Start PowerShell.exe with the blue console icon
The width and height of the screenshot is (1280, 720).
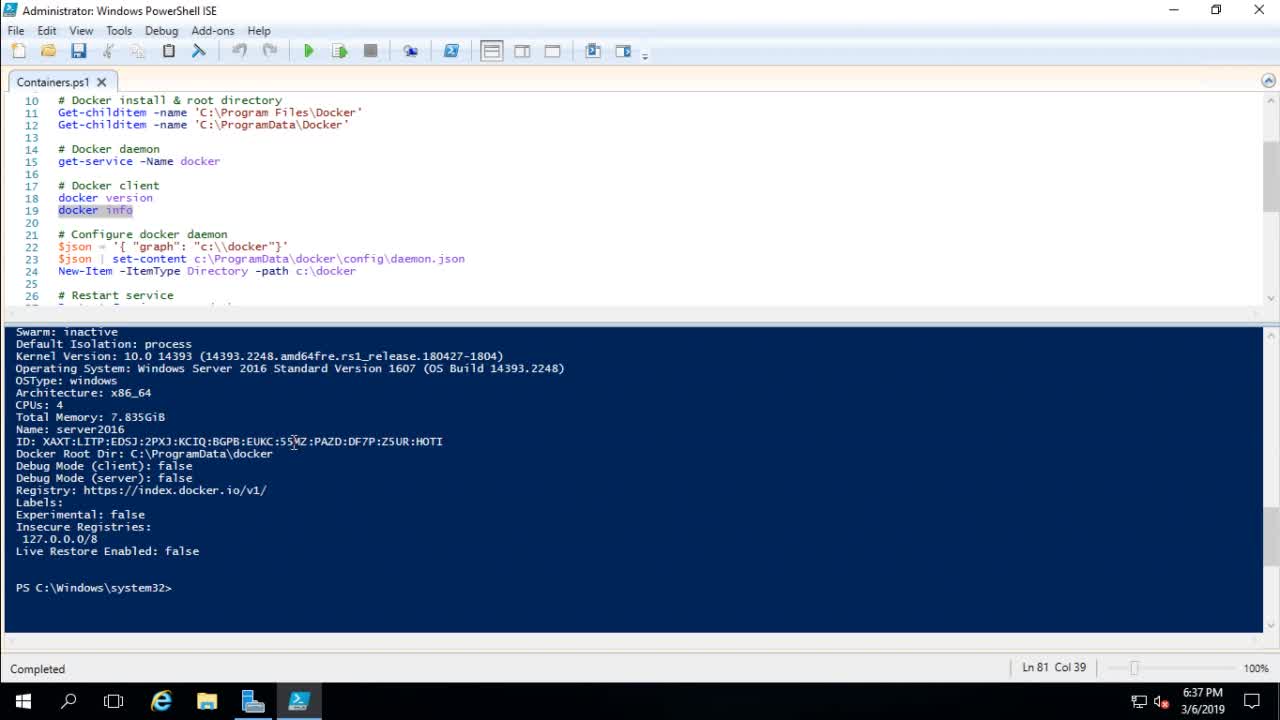(451, 51)
